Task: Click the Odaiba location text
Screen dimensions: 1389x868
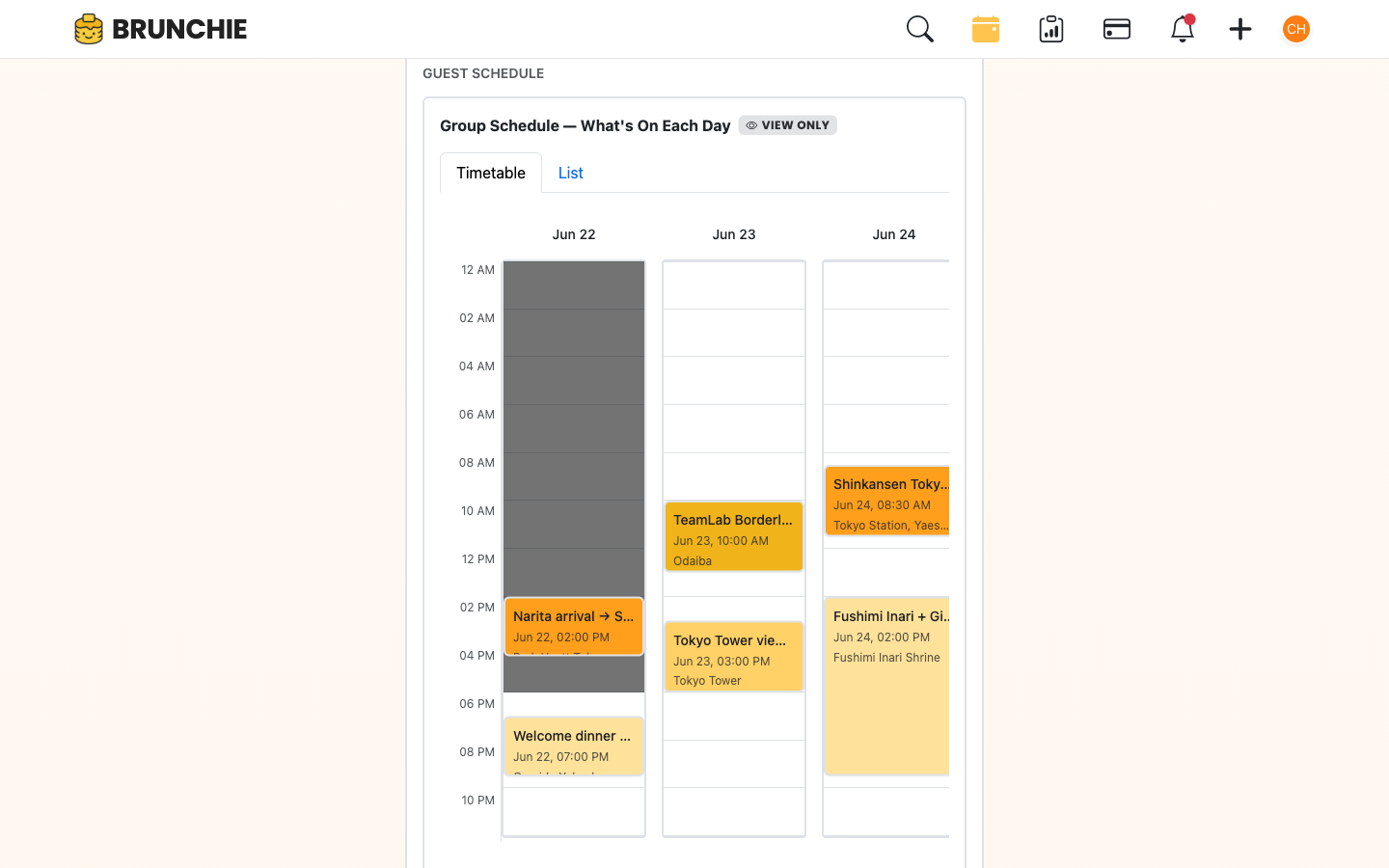Action: click(693, 561)
